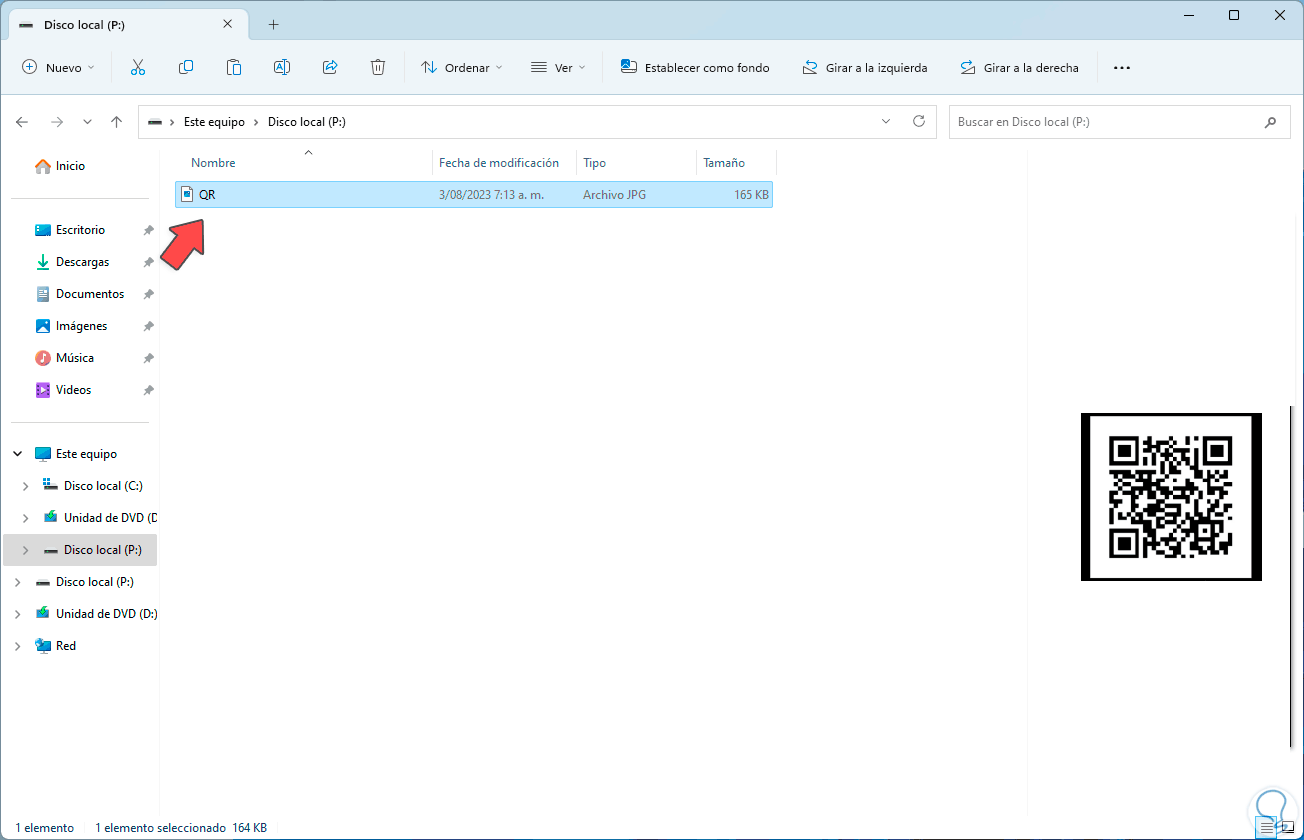
Task: Click Disco local (P:) in the breadcrumb
Action: [x=307, y=122]
